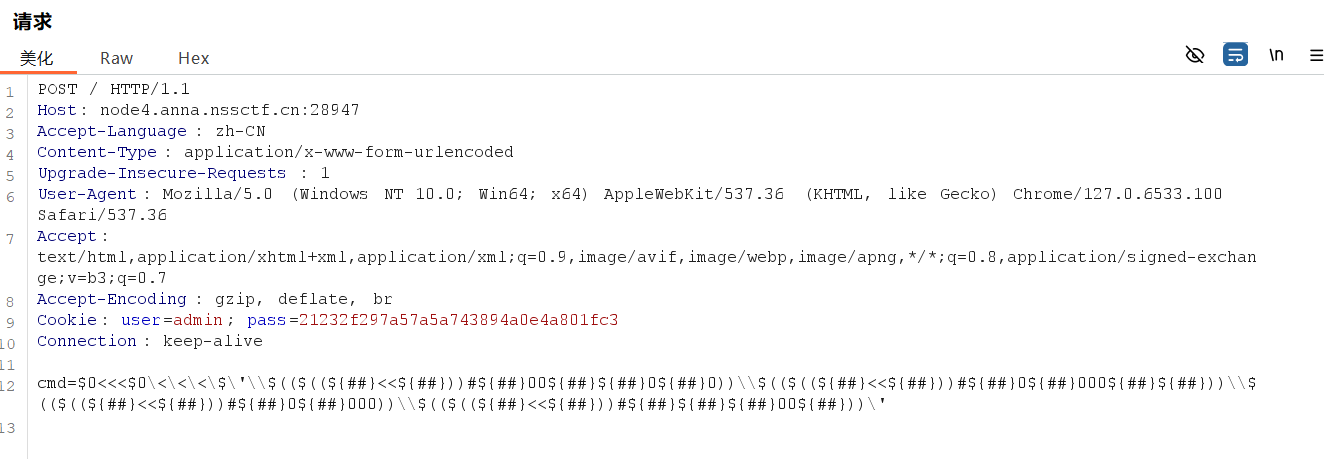The width and height of the screenshot is (1324, 459).
Task: Switch to the Raw tab
Action: 116,58
